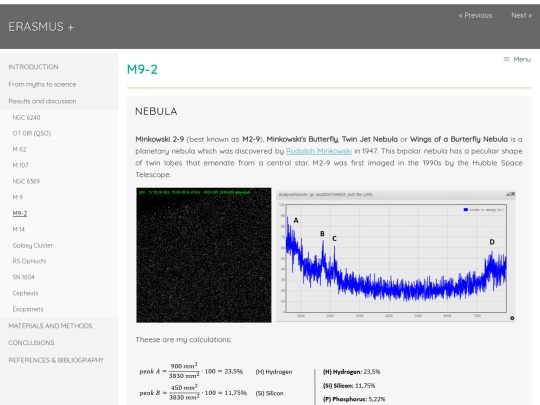540x405 pixels.
Task: Open From myths to science
Action: (42, 84)
